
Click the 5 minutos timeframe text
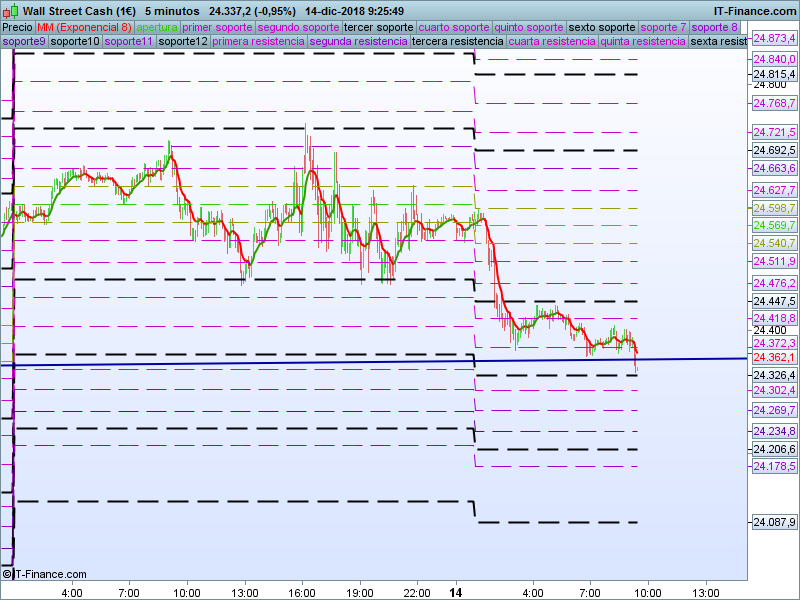point(172,11)
